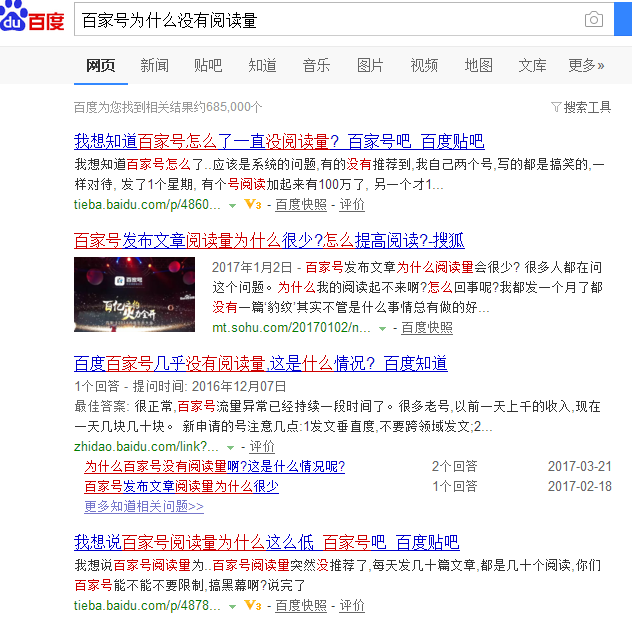632x617 pixels.
Task: Open sub-link 百家号发布文章阅读量为什么很少
Action: (x=181, y=486)
